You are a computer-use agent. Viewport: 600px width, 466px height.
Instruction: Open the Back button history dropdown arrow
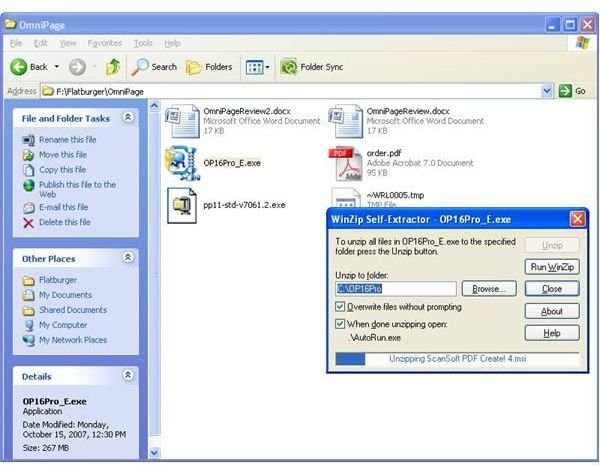coord(57,67)
